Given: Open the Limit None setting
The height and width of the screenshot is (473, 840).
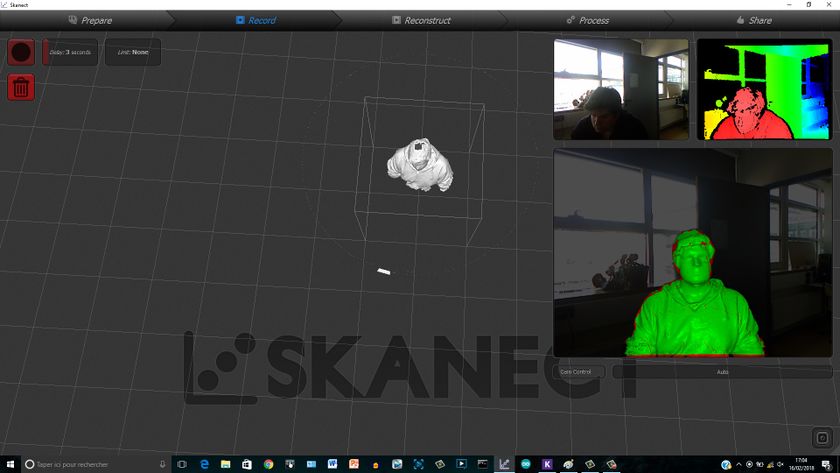Looking at the screenshot, I should click(x=132, y=52).
